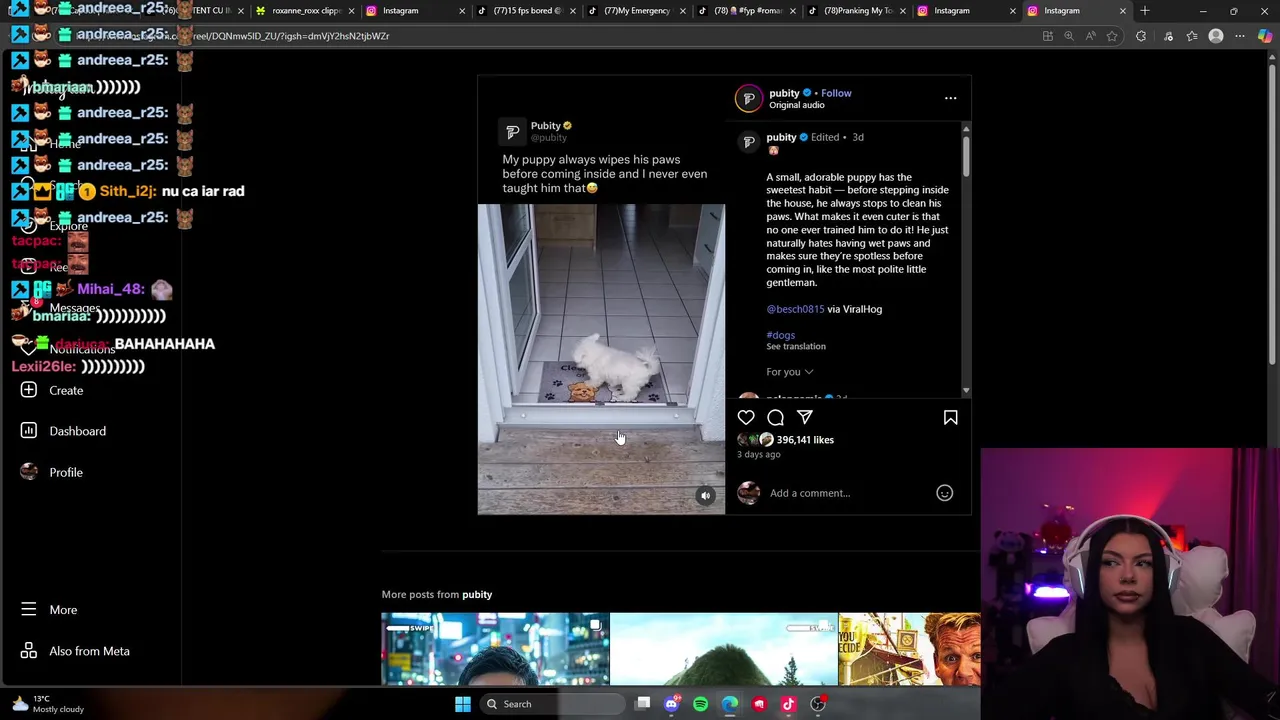1280x720 pixels.
Task: Like the puppy post with heart icon
Action: (746, 417)
